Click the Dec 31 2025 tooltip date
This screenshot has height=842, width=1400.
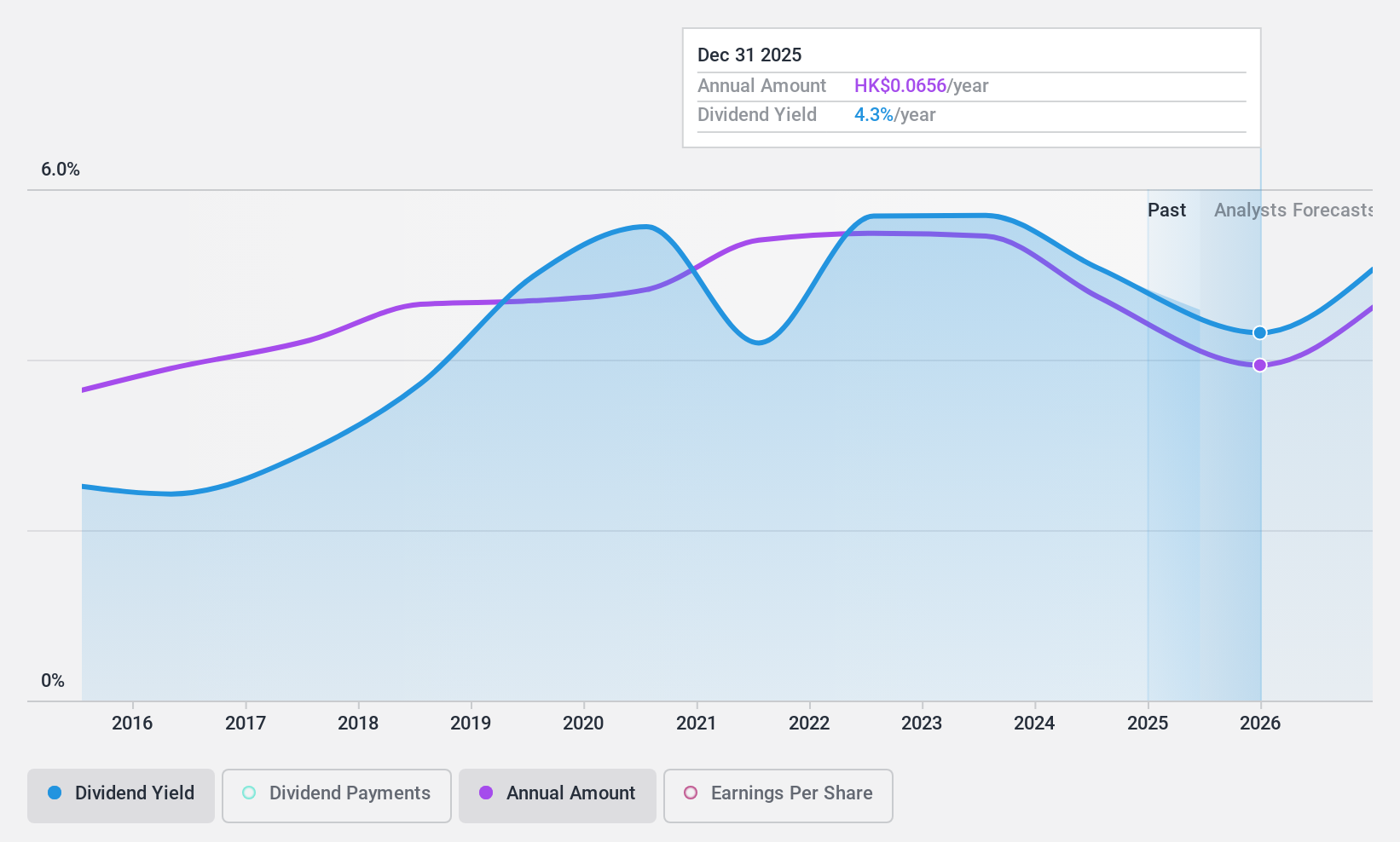[749, 55]
